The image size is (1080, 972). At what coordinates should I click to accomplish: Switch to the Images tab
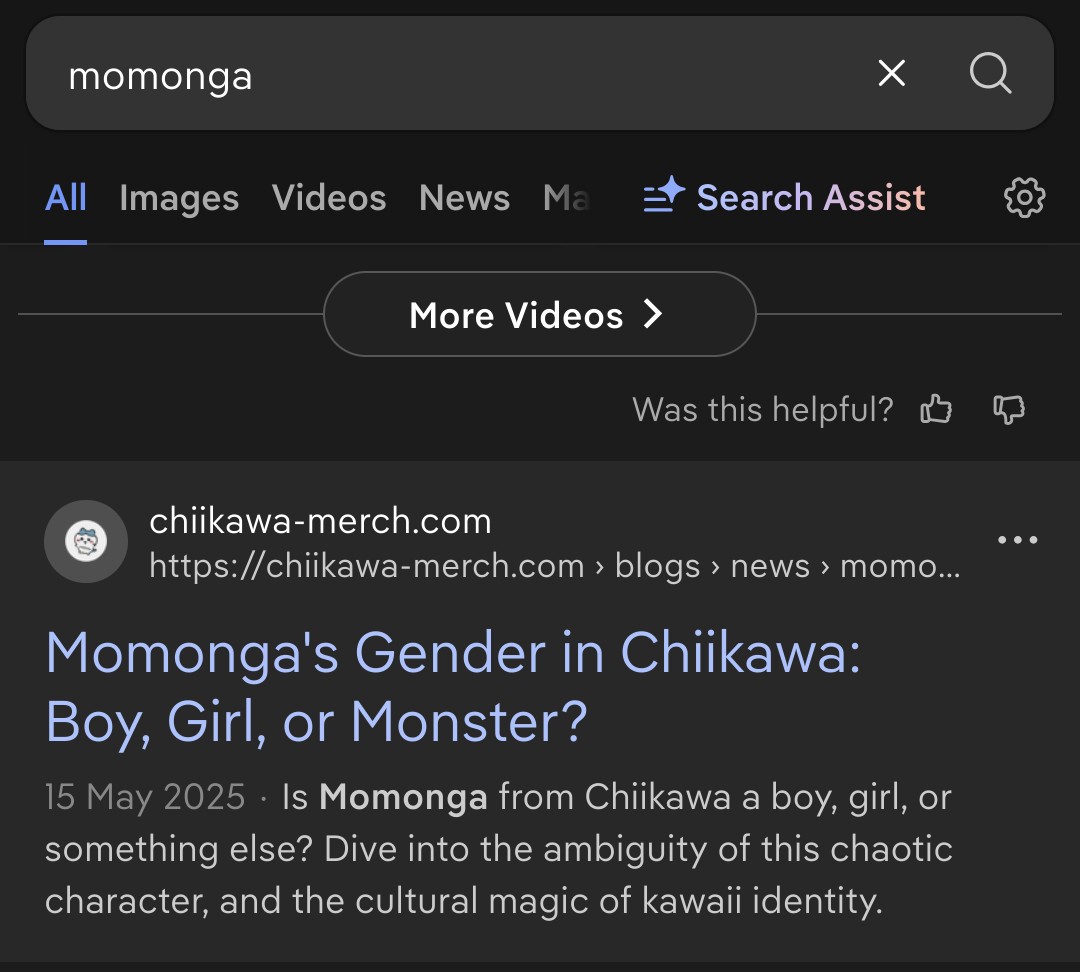pyautogui.click(x=179, y=198)
